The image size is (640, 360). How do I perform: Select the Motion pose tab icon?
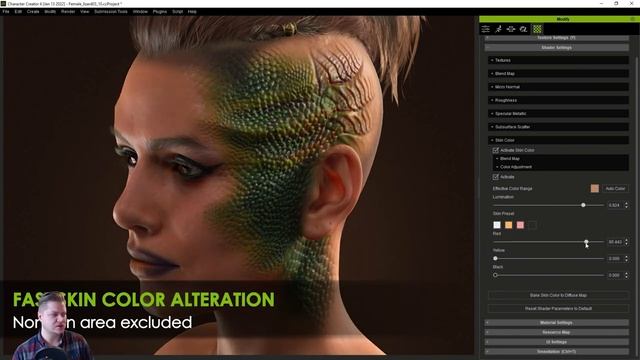tap(498, 29)
